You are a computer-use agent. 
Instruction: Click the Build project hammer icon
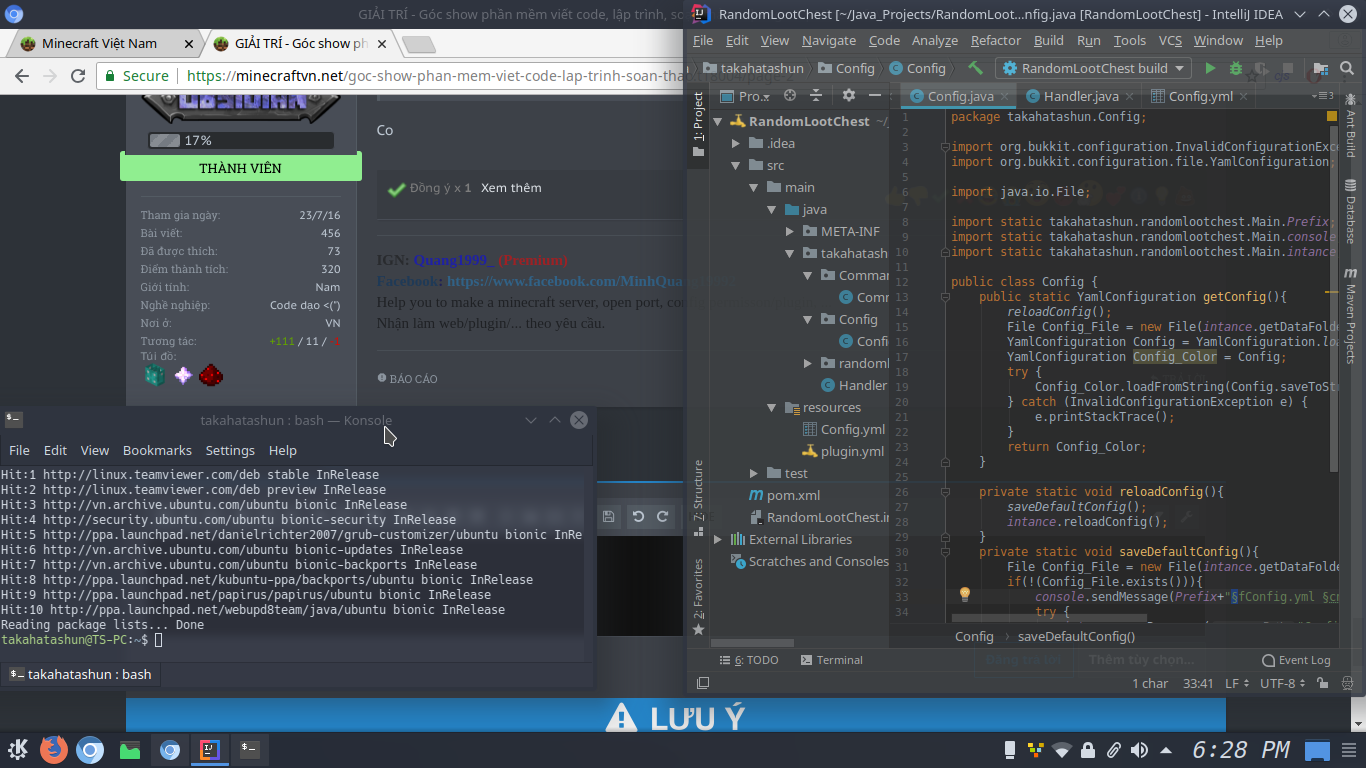(x=975, y=68)
